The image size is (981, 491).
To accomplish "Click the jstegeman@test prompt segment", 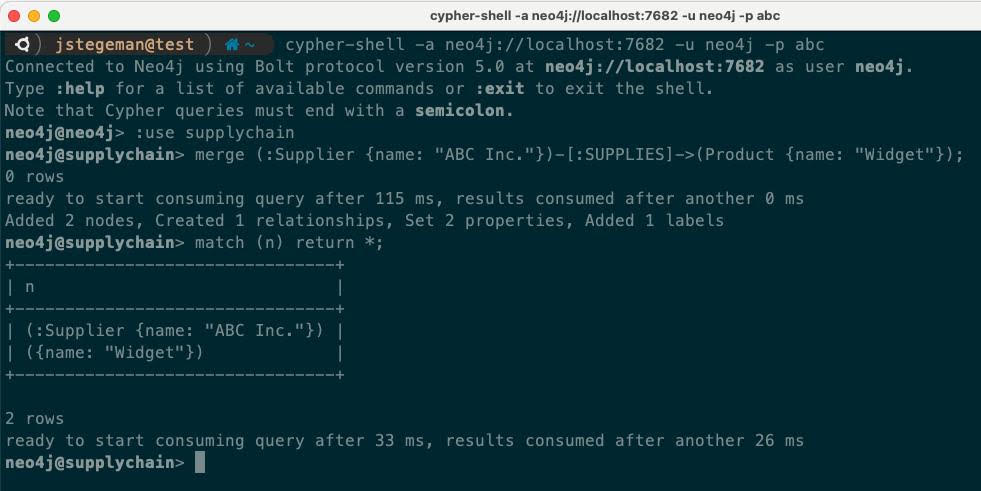I will [125, 44].
